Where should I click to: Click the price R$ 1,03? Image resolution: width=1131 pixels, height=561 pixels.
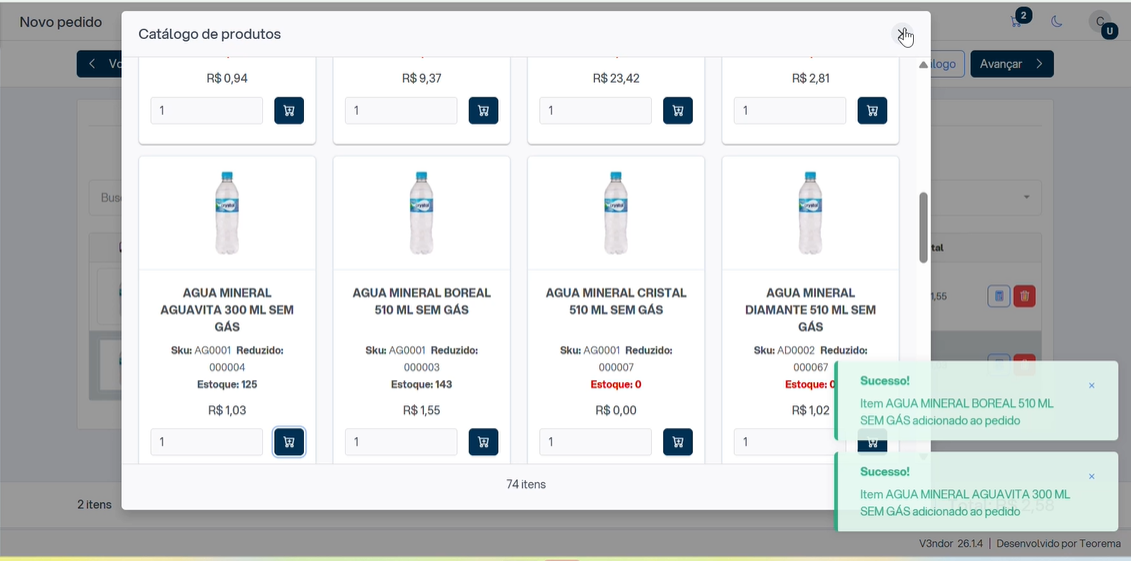click(x=227, y=410)
